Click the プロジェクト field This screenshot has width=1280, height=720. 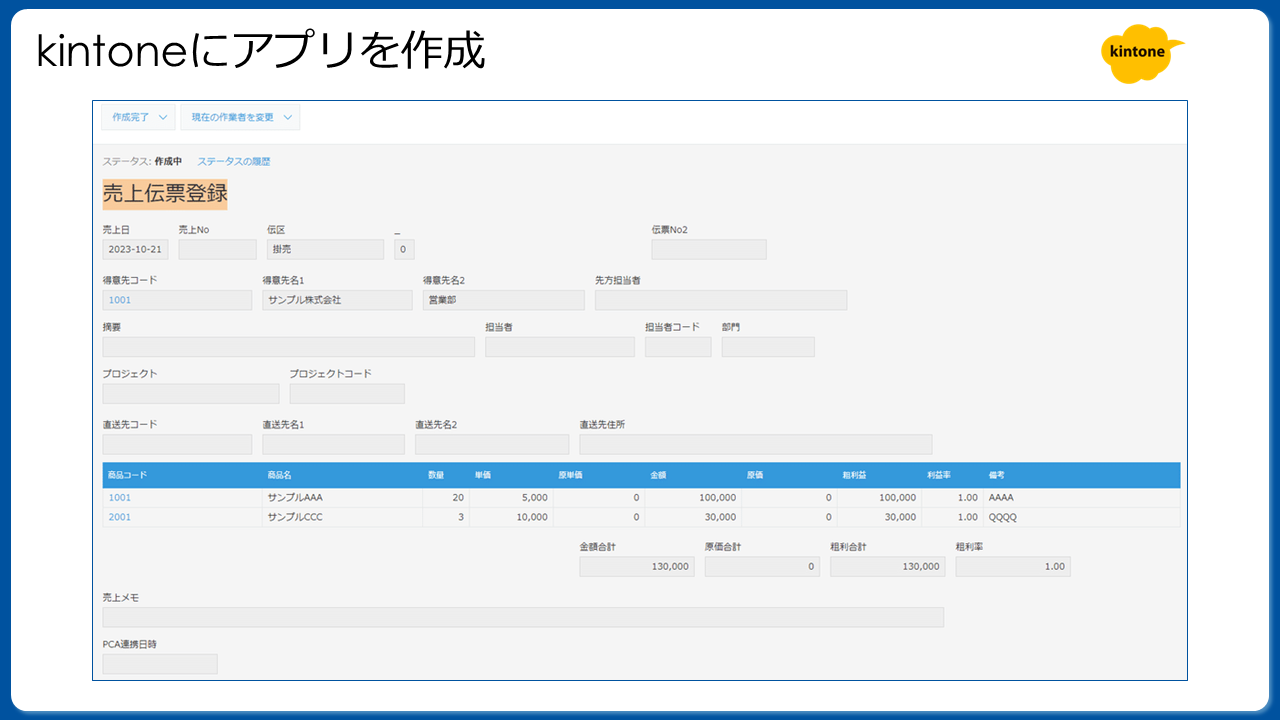coord(191,394)
